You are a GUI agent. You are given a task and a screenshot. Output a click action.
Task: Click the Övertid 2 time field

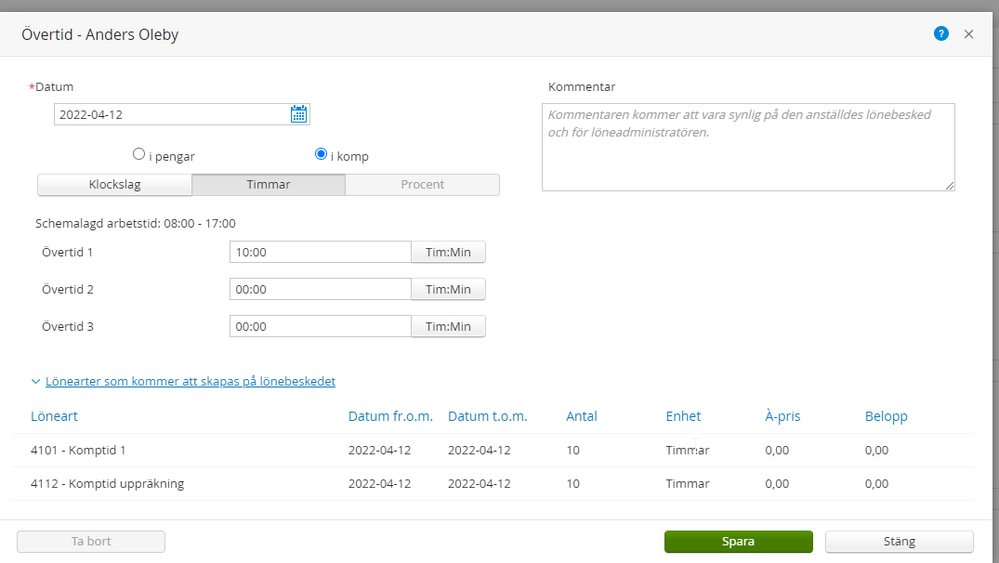coord(320,290)
